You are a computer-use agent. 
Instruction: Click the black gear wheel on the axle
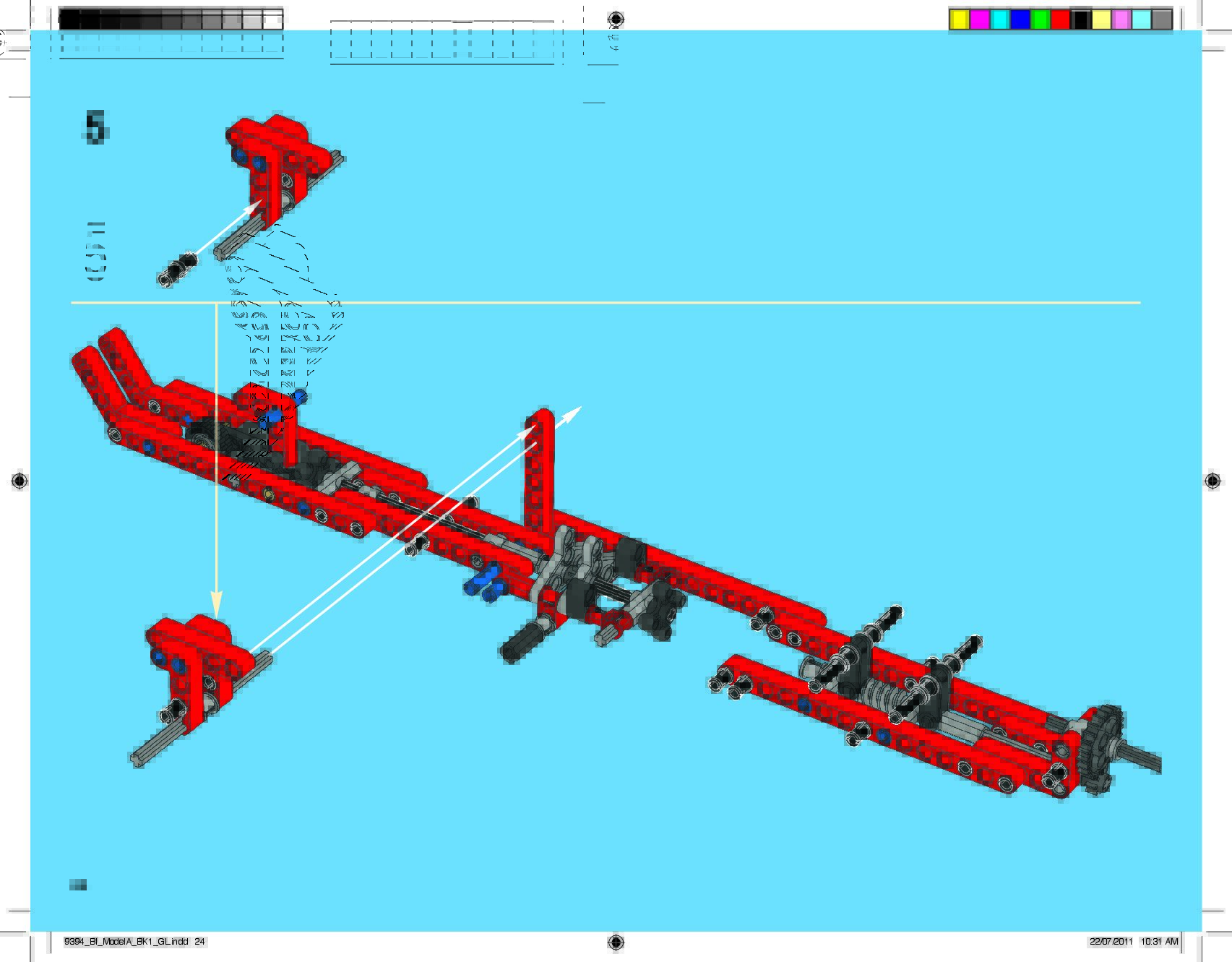coord(1101,750)
